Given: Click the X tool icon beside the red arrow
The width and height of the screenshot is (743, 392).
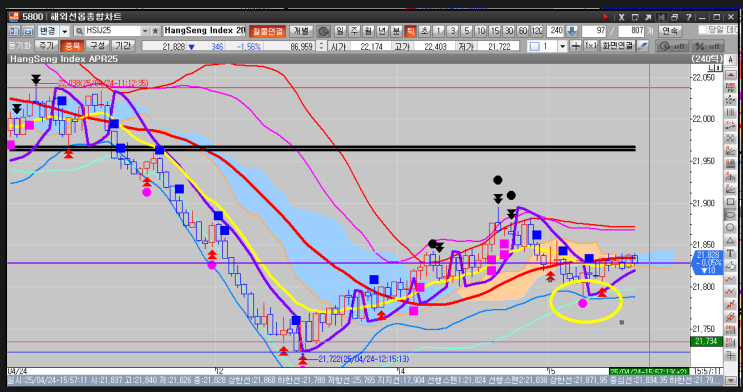Looking at the screenshot, I should (622, 17).
